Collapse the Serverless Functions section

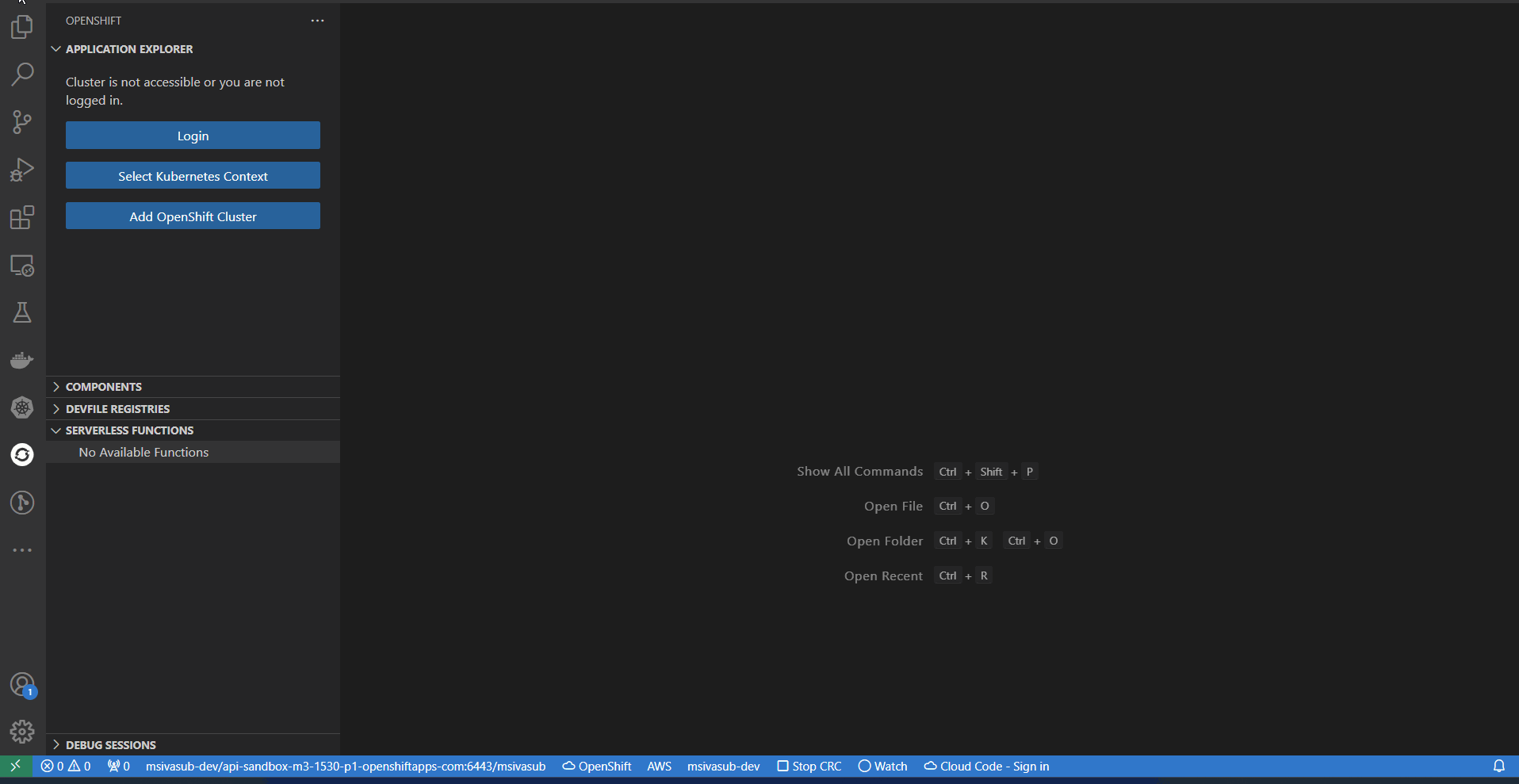coord(193,430)
